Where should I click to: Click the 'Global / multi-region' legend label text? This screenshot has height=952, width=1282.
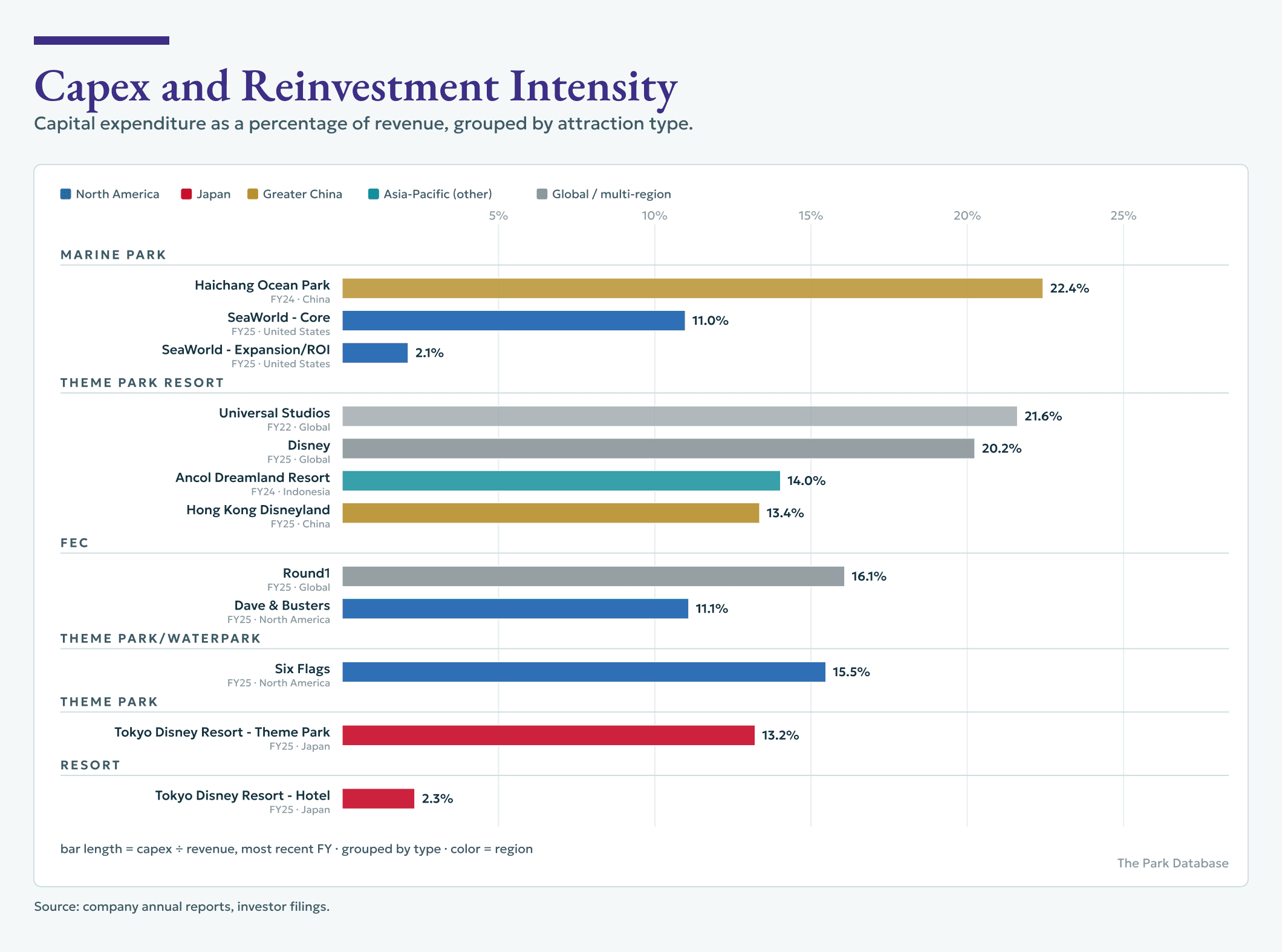coord(611,194)
